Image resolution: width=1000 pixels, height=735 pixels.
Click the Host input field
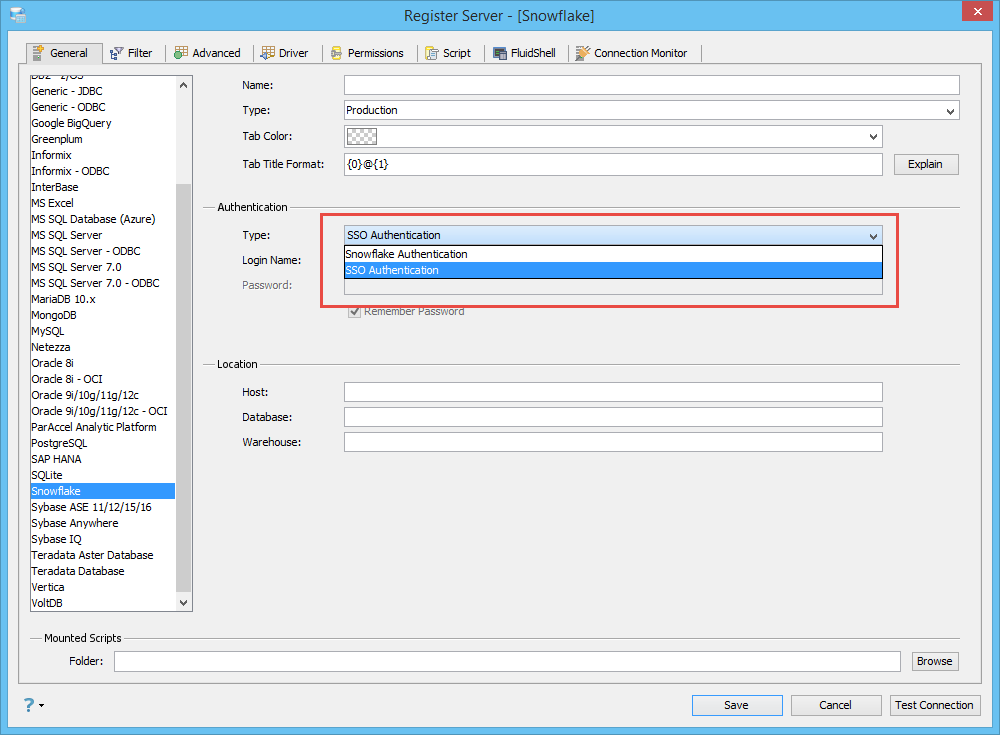pos(613,392)
